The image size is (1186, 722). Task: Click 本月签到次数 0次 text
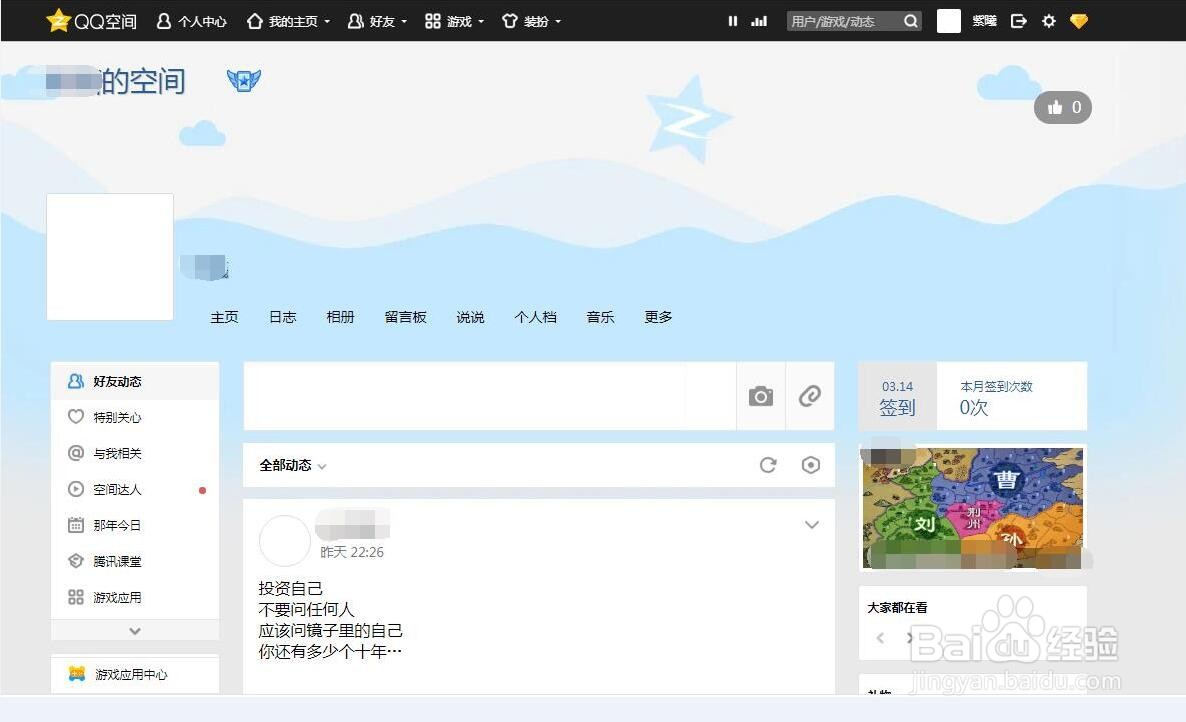(x=996, y=397)
